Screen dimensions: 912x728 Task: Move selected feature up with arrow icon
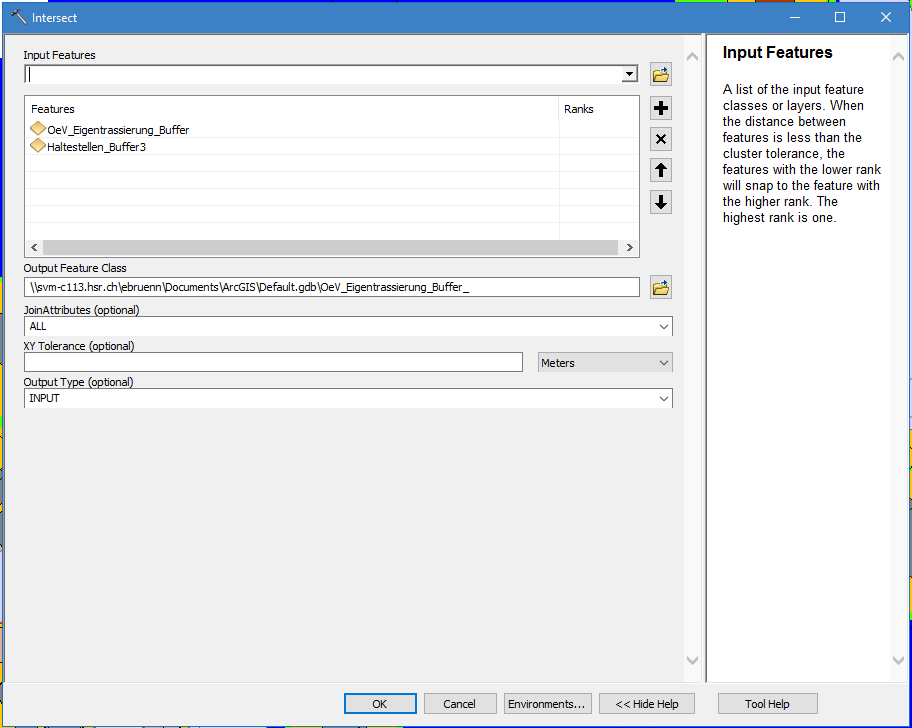pos(660,171)
